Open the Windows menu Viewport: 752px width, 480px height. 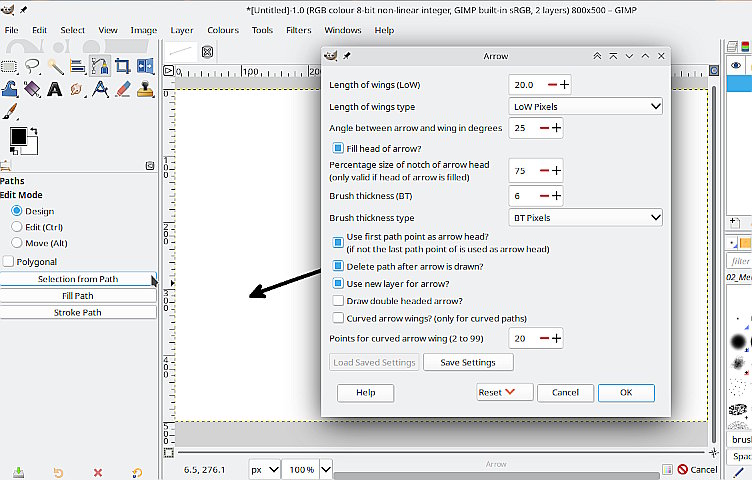pos(343,30)
